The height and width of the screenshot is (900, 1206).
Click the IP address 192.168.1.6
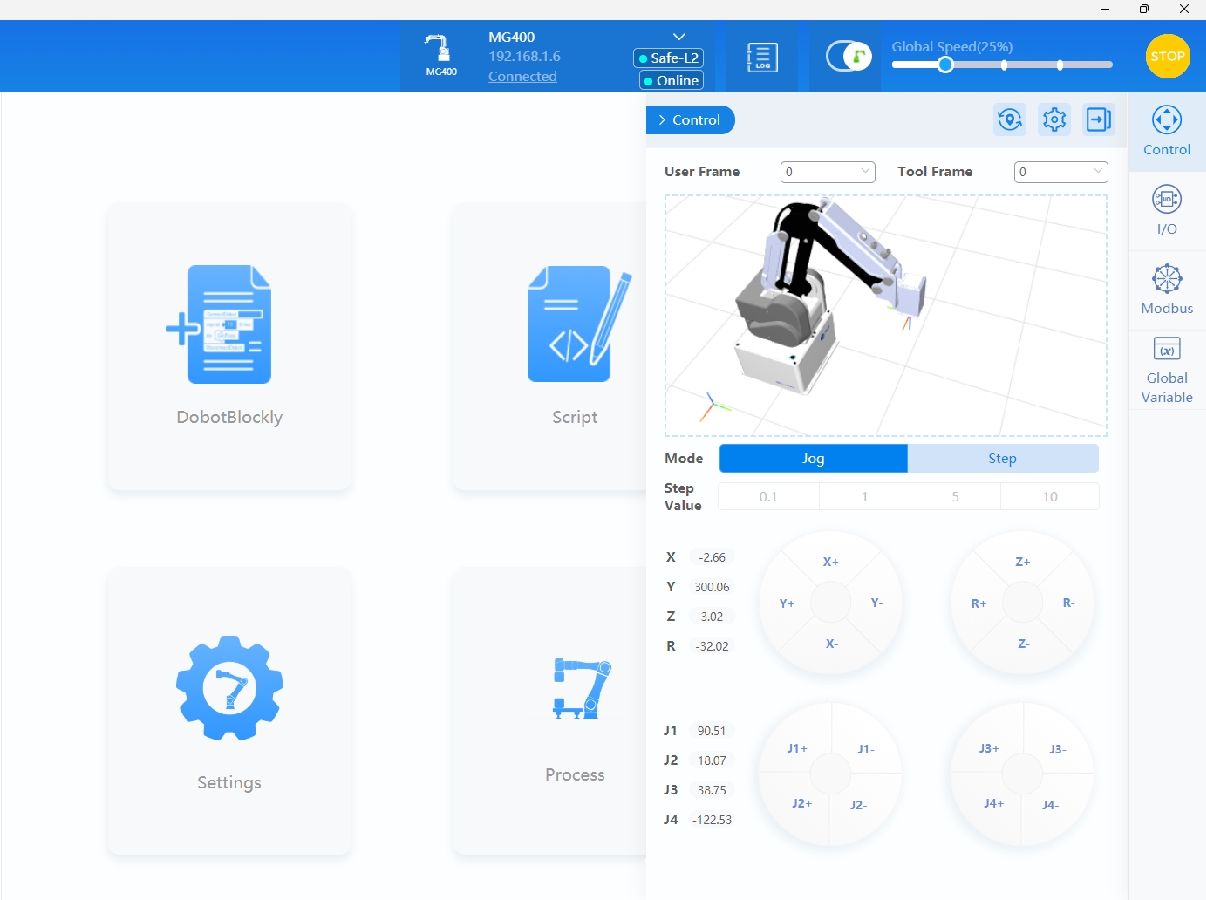[524, 57]
